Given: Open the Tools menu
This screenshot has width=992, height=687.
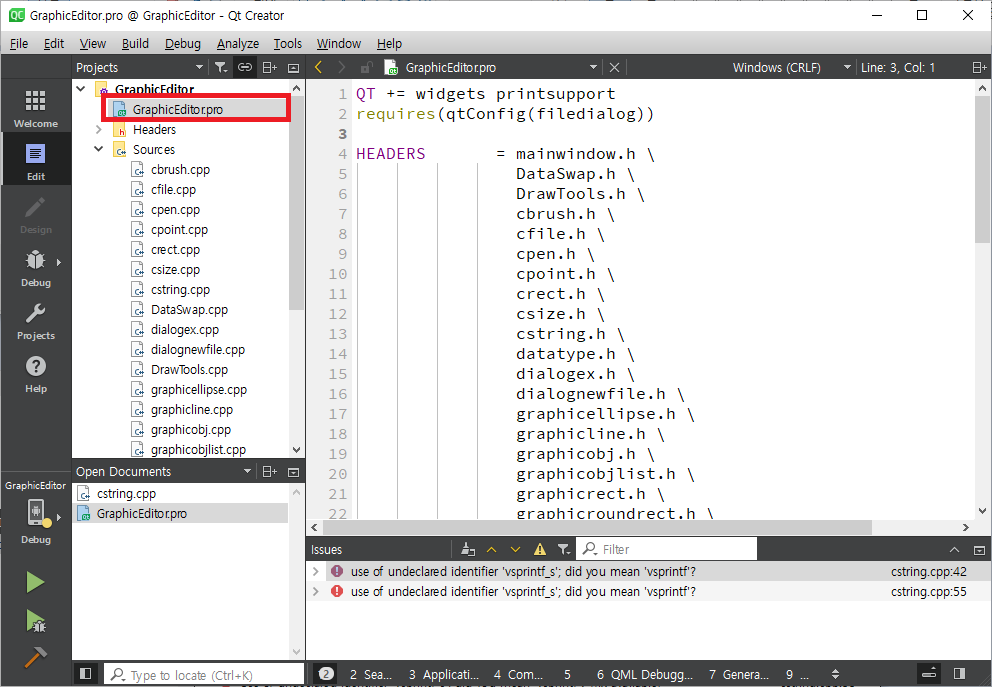Looking at the screenshot, I should 287,44.
